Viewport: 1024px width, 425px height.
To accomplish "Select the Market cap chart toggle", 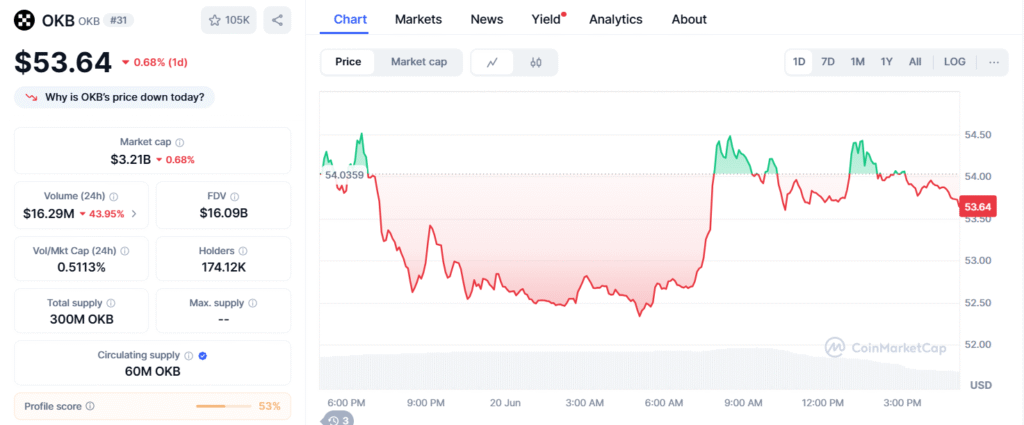I will point(419,62).
